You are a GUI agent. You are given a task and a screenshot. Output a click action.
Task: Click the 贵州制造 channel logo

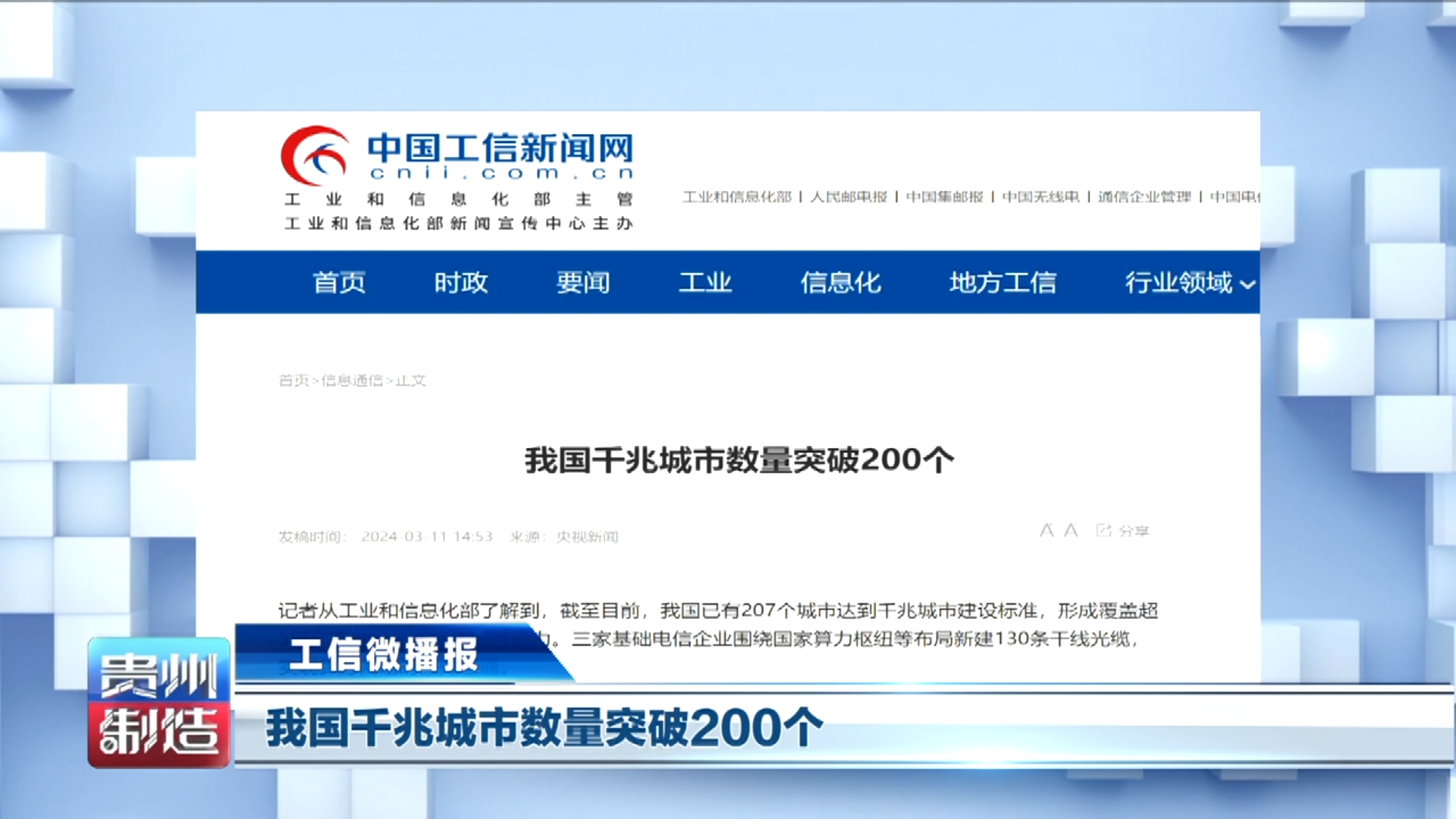point(158,702)
